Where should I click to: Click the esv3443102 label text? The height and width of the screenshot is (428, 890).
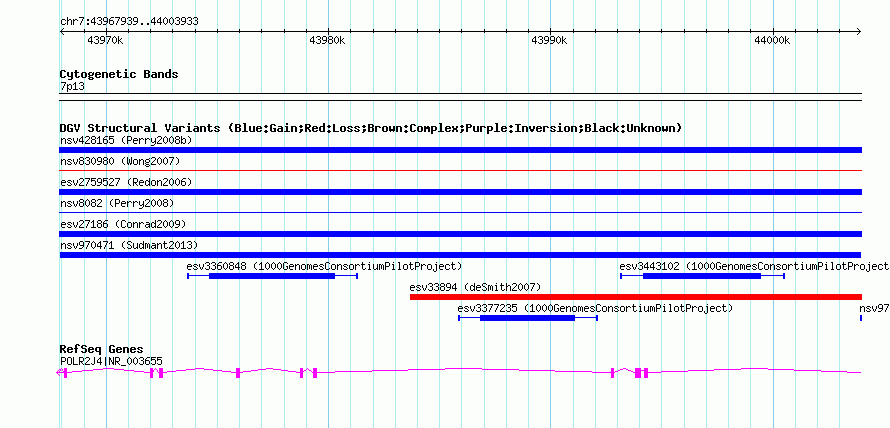tap(754, 266)
